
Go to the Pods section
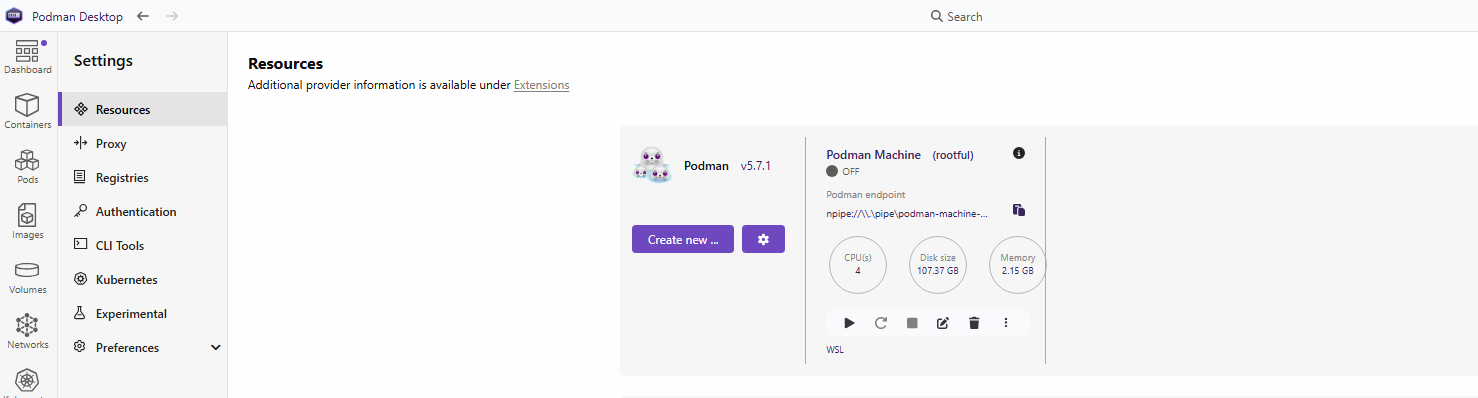pos(28,167)
